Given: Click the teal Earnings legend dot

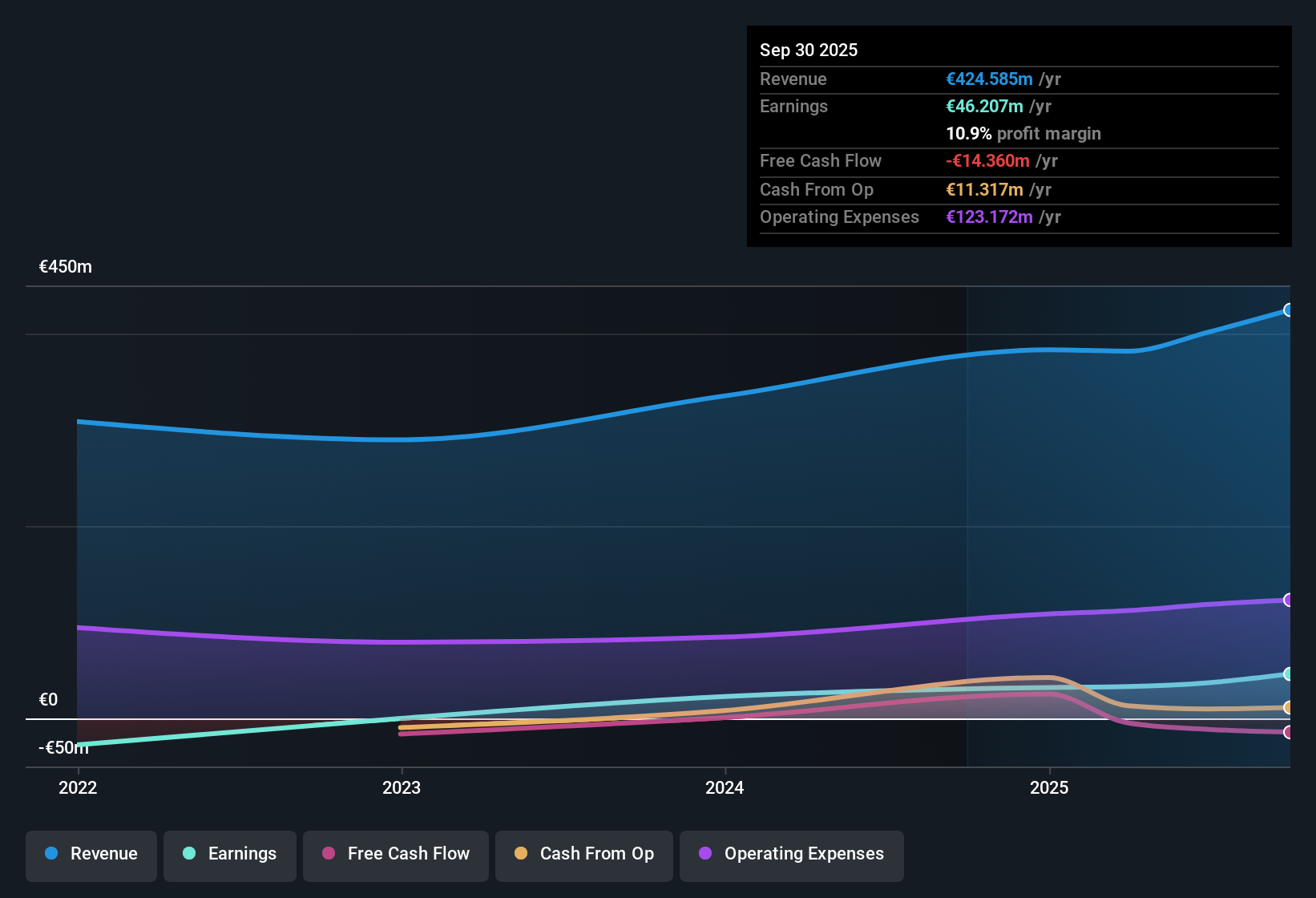Looking at the screenshot, I should [189, 854].
